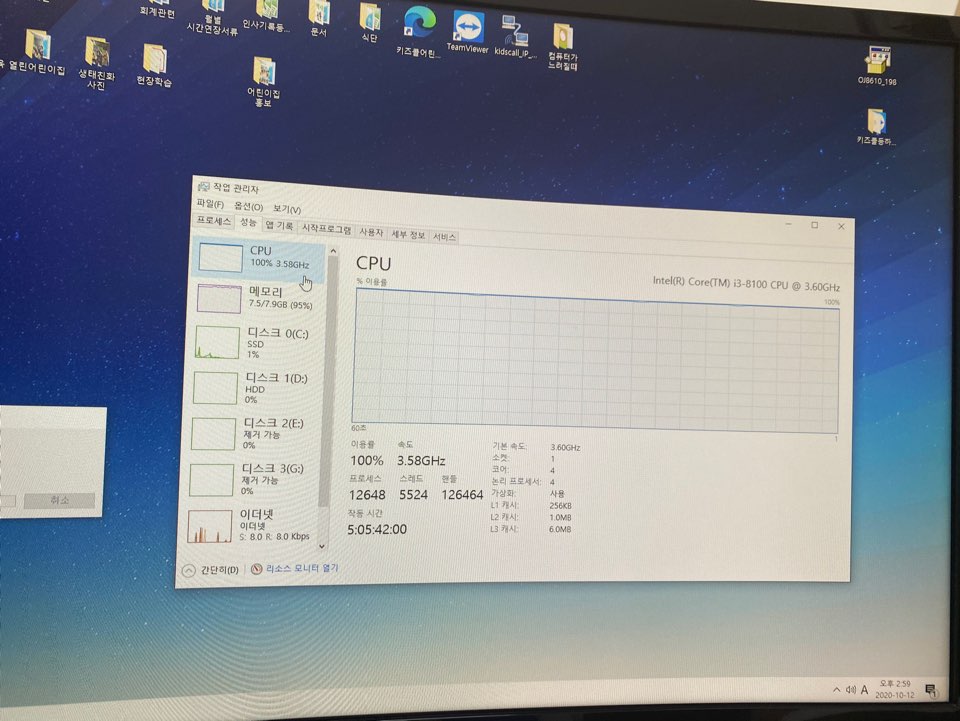Switch to the 프로세스 tab
This screenshot has width=960, height=721.
coord(214,220)
